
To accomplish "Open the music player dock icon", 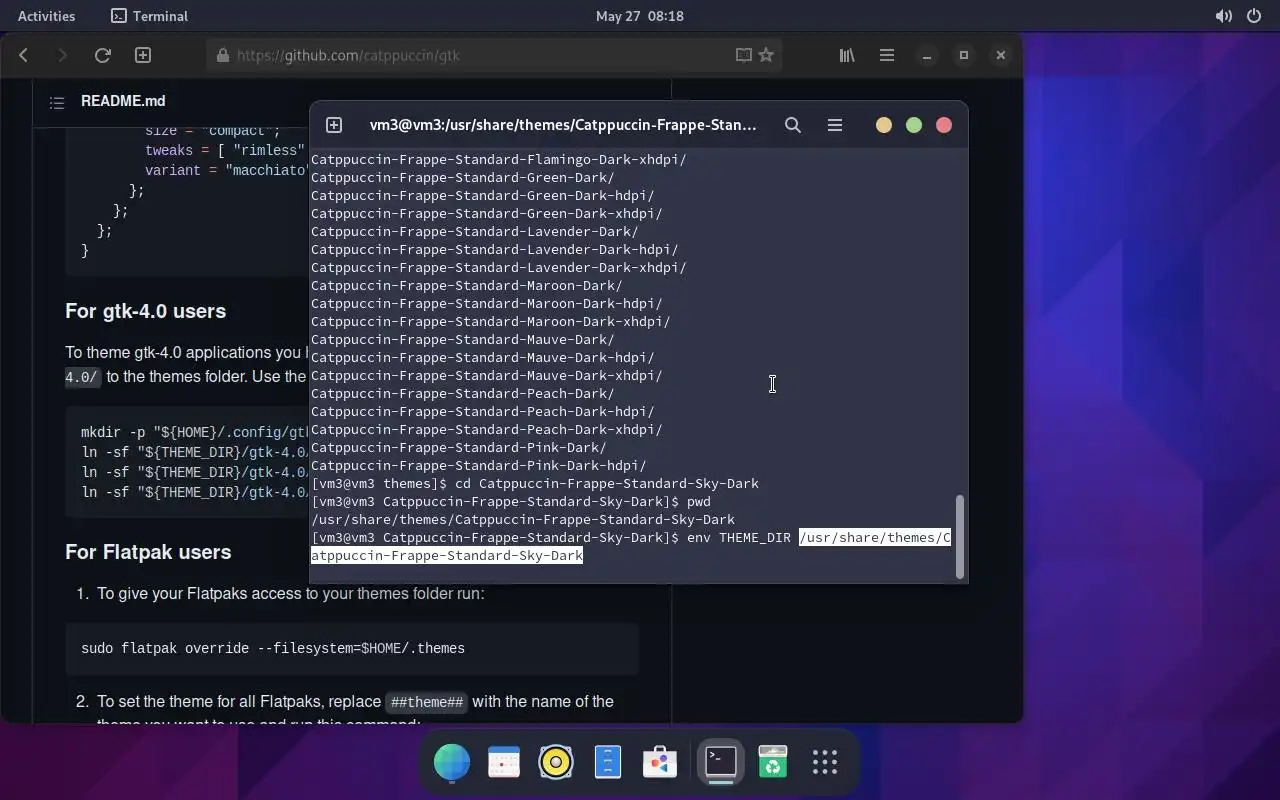I will click(x=556, y=763).
